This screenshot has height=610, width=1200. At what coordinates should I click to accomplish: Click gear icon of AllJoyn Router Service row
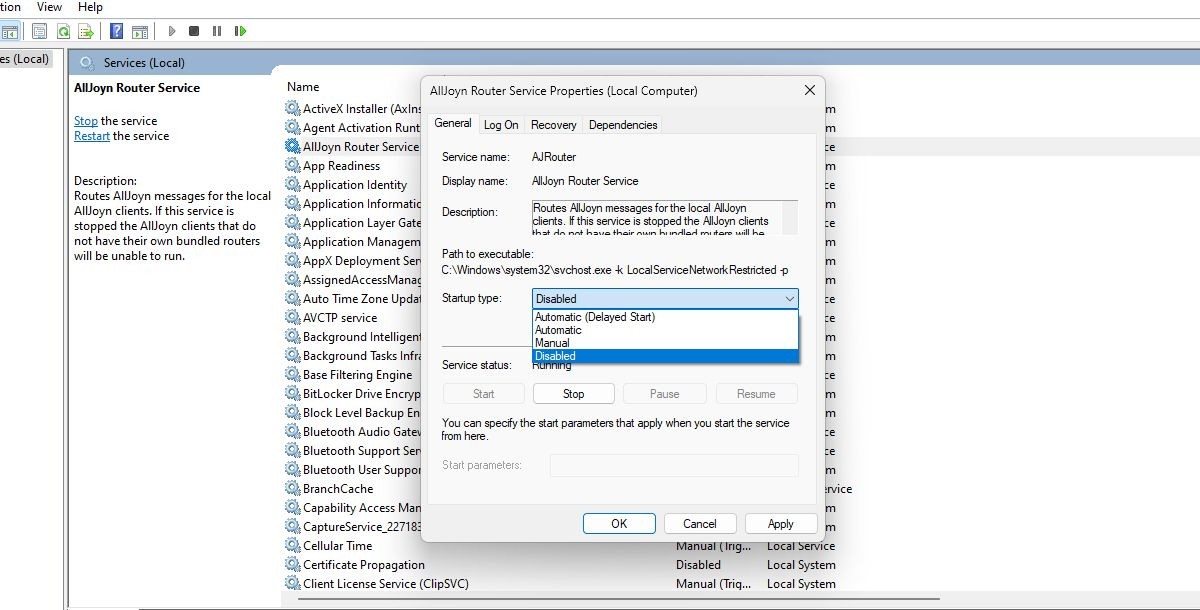292,146
